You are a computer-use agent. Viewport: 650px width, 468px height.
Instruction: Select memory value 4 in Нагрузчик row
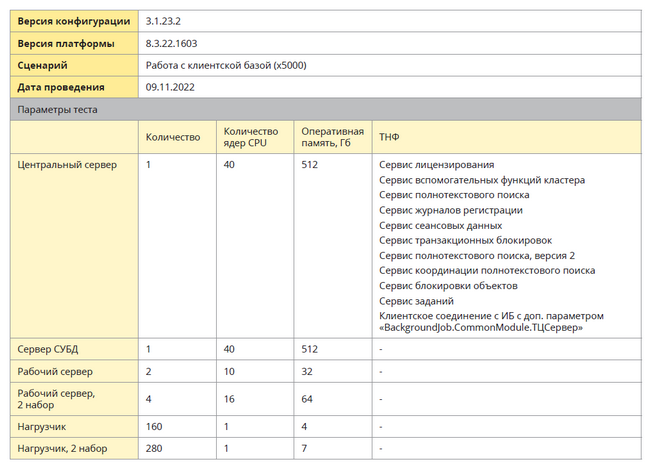pyautogui.click(x=304, y=427)
